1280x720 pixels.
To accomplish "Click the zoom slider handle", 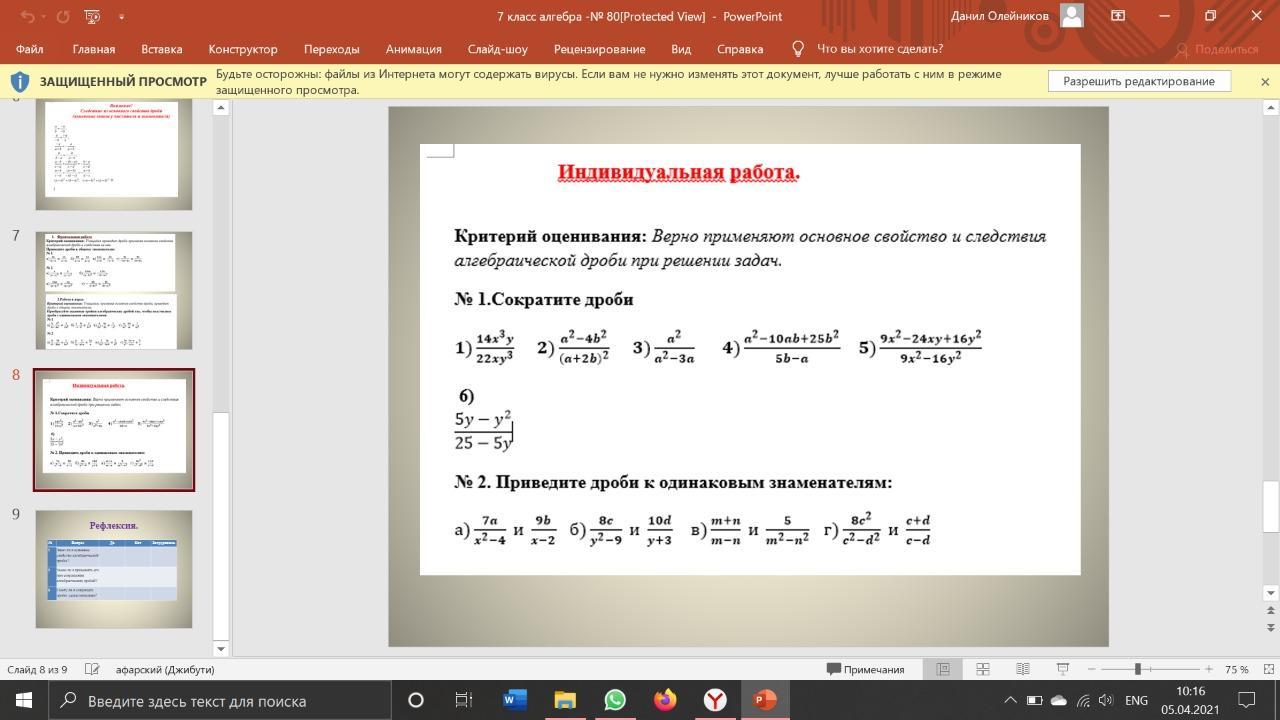I will [x=1137, y=669].
